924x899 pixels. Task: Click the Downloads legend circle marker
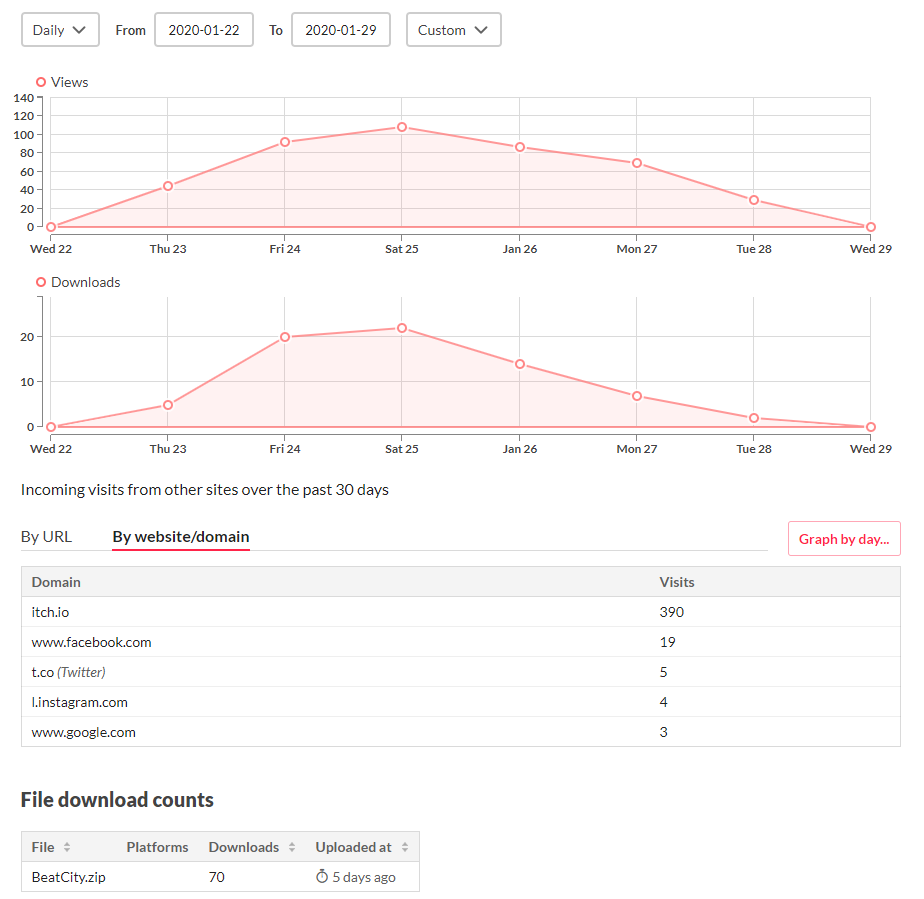41,282
